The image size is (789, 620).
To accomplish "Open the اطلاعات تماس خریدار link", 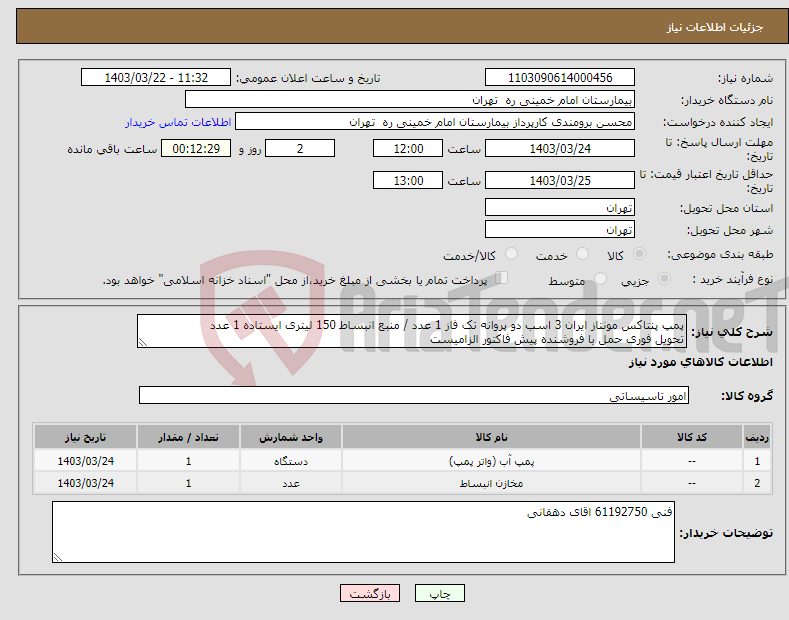I will [x=178, y=122].
